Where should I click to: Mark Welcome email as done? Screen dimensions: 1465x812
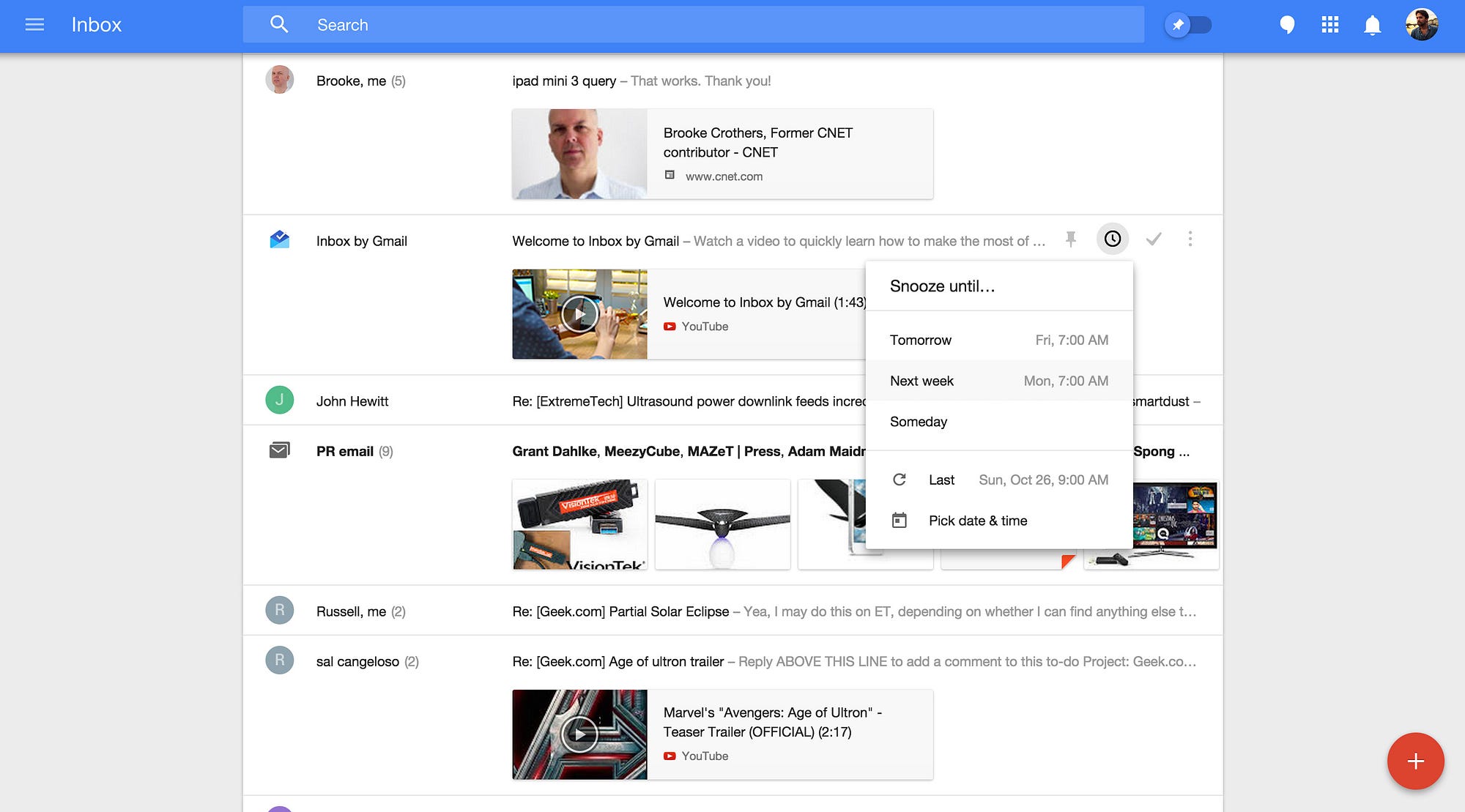click(x=1154, y=239)
